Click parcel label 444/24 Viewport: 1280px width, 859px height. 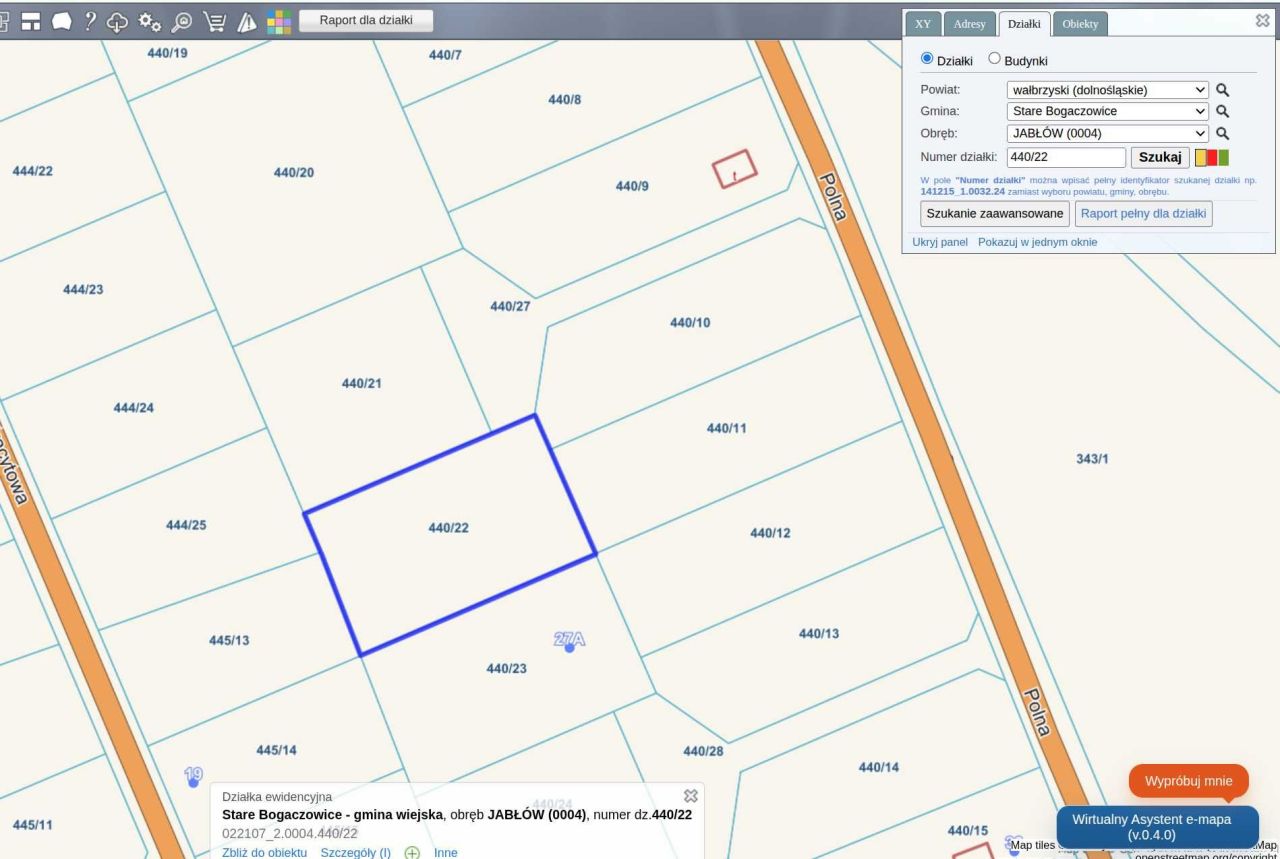(x=134, y=408)
